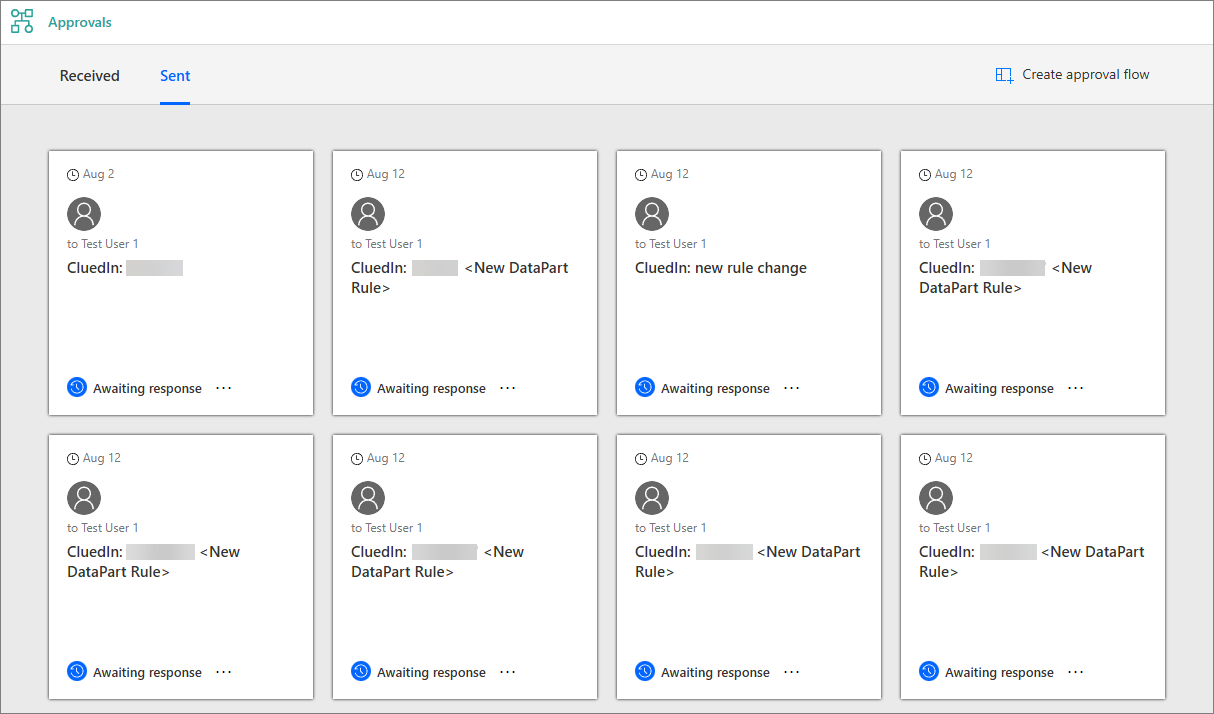Click the Aug 2 date text

pos(99,174)
